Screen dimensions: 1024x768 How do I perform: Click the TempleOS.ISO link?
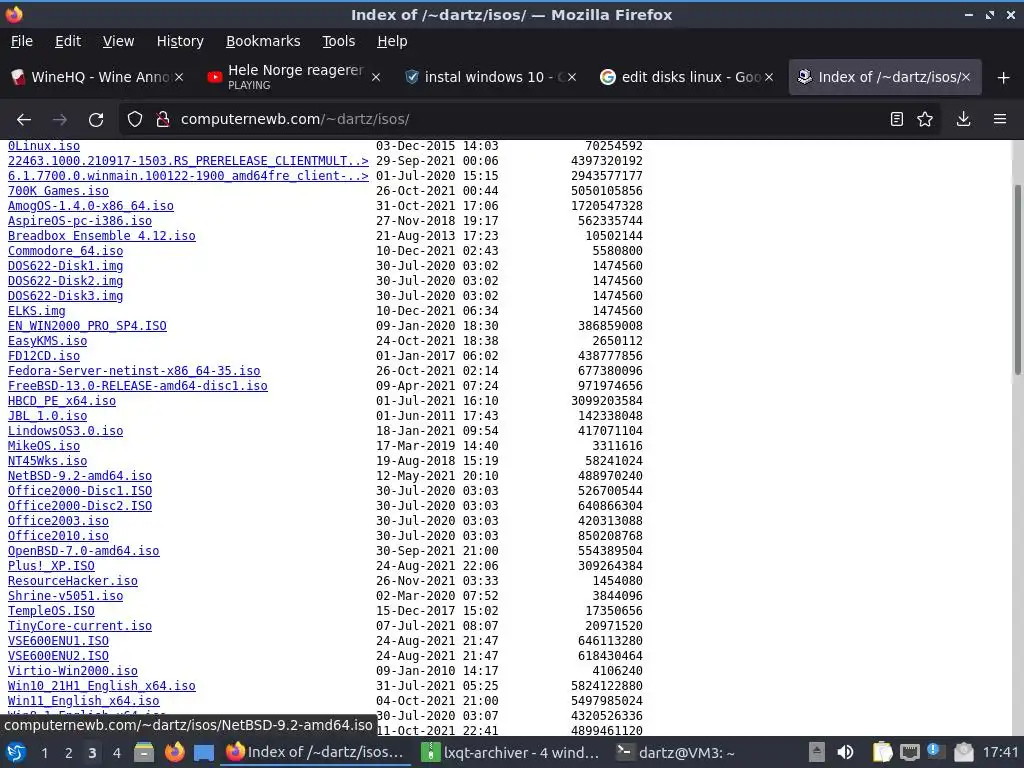pos(51,611)
